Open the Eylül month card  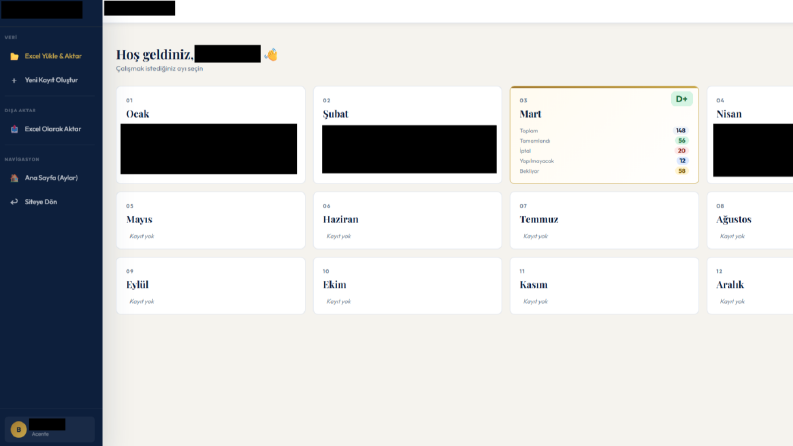pos(210,286)
